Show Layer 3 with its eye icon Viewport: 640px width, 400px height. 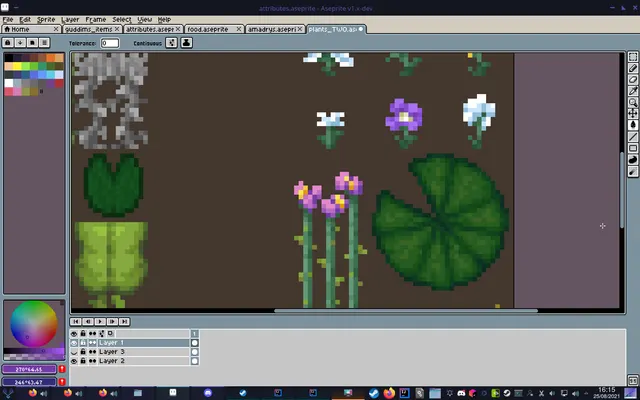[74, 352]
